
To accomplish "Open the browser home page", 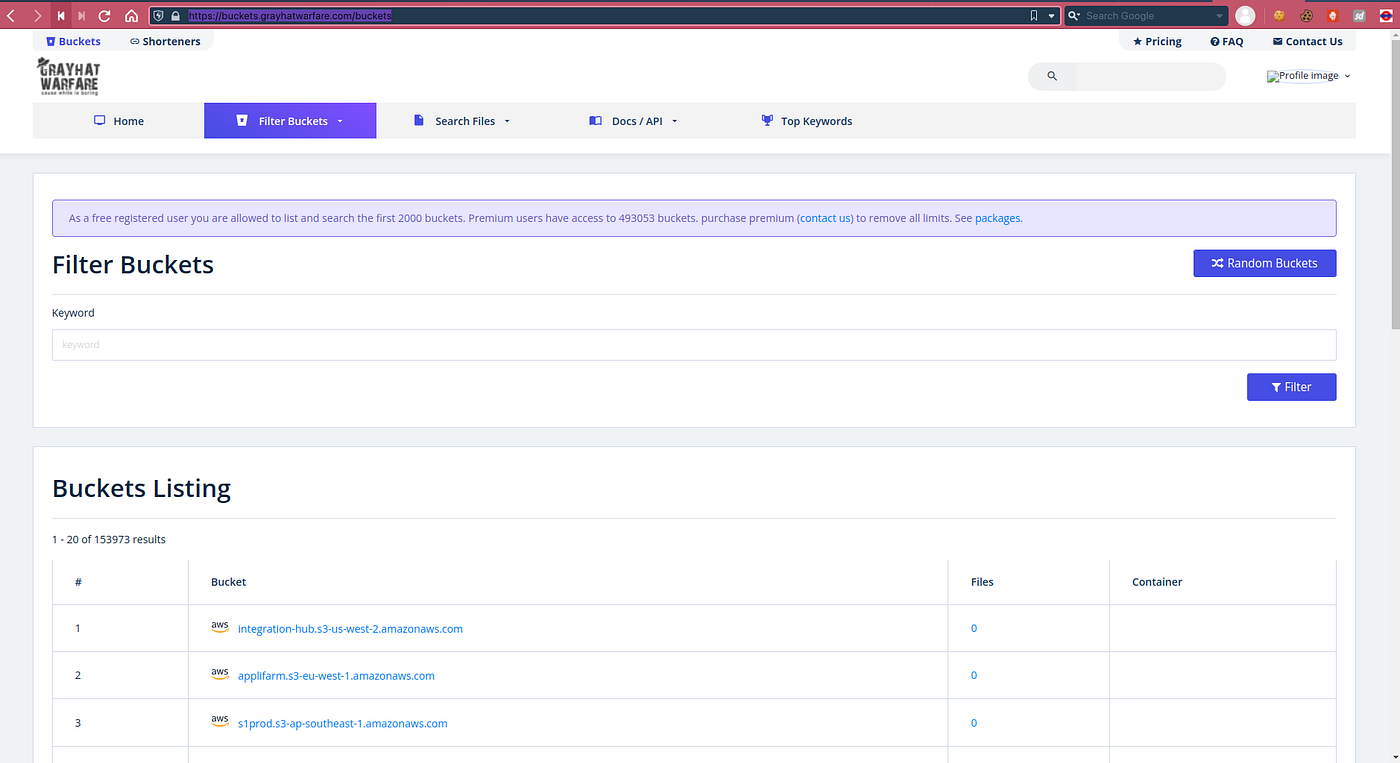I will click(x=131, y=16).
